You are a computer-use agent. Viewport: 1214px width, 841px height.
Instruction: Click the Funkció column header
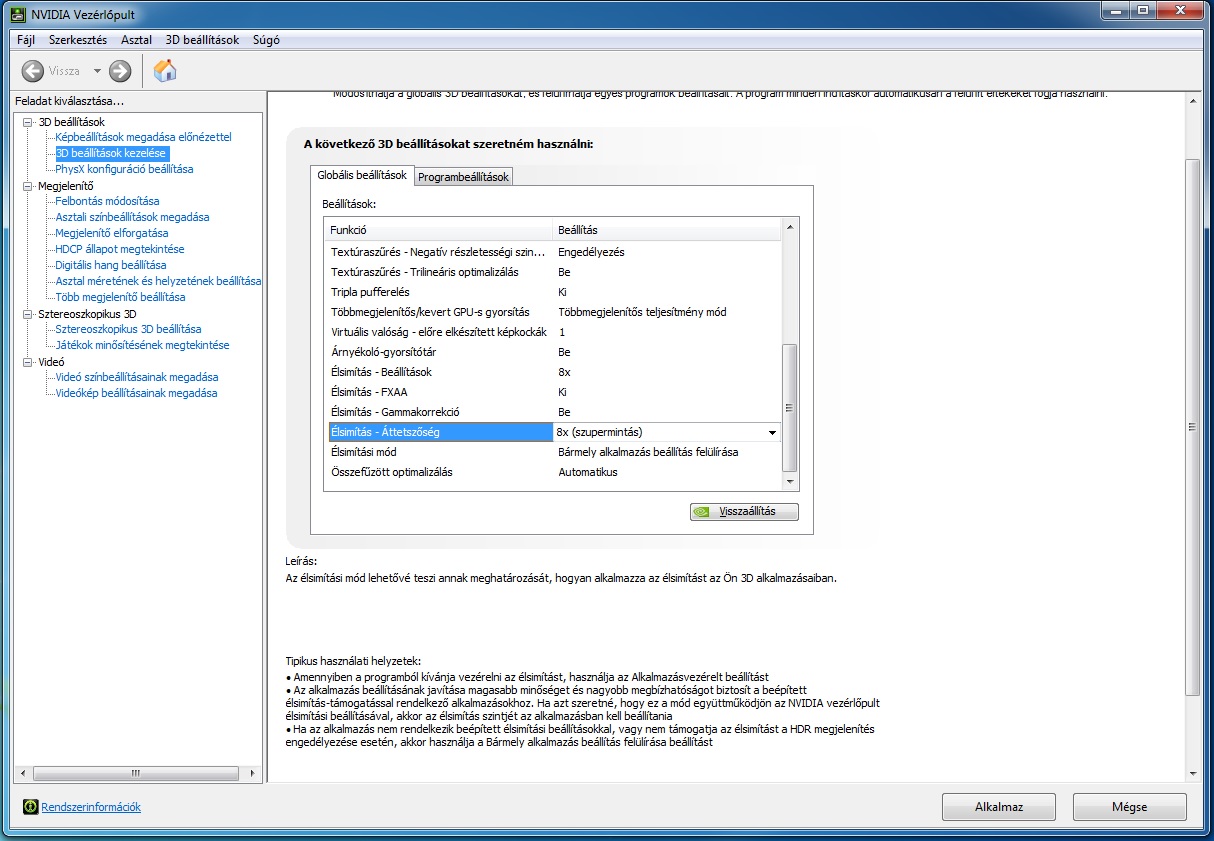coord(438,230)
